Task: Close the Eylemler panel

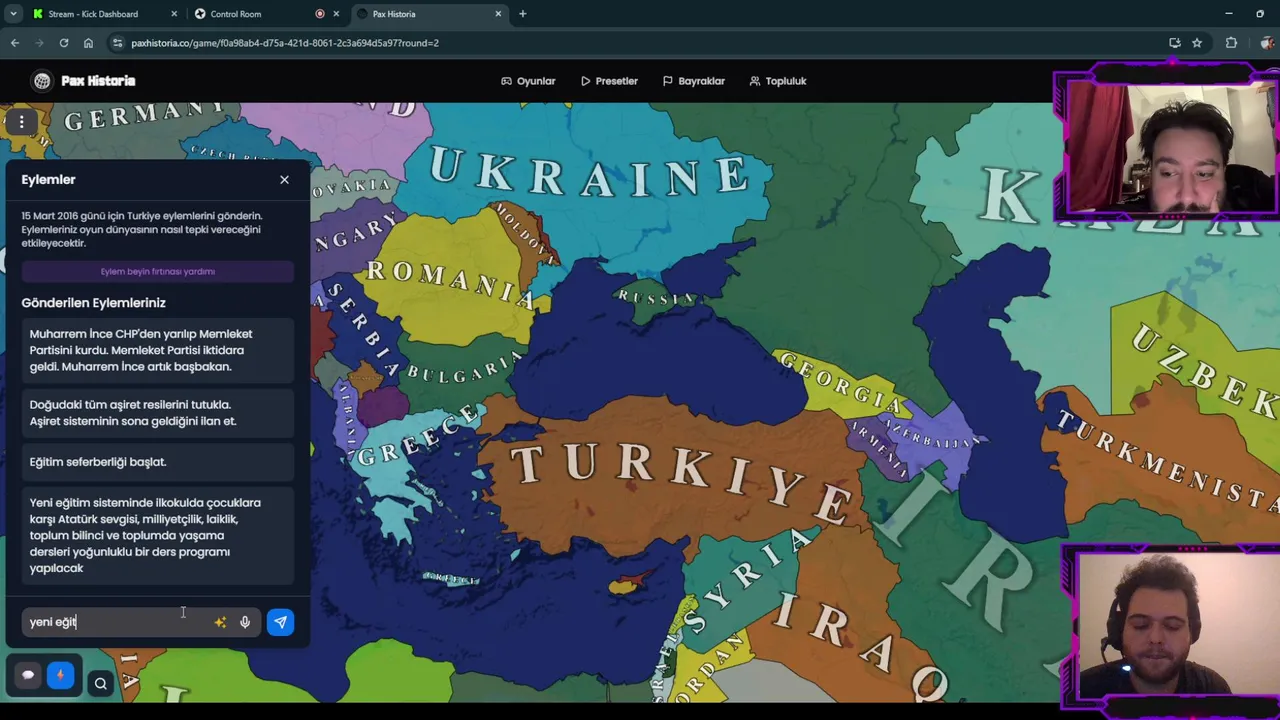Action: 284,180
